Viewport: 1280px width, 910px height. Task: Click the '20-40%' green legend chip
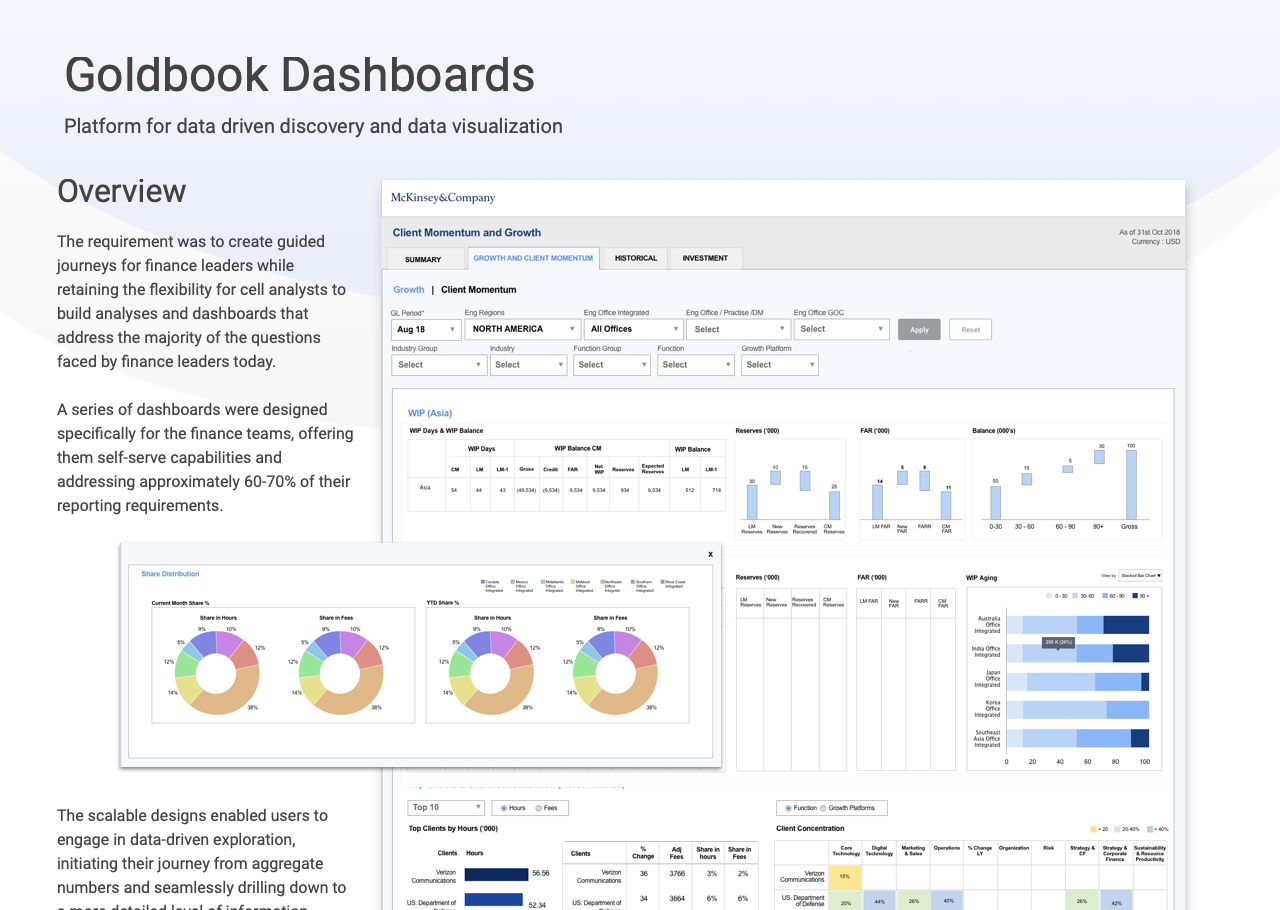[x=1117, y=829]
